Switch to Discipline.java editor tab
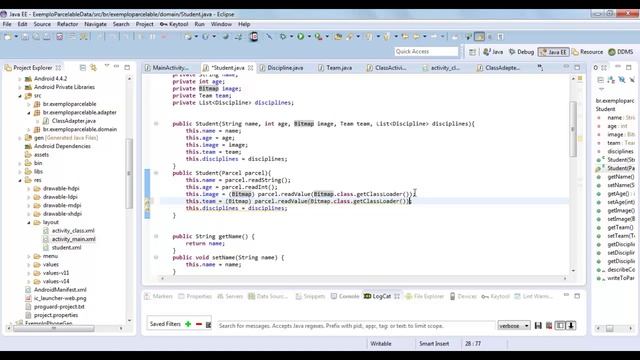The height and width of the screenshot is (360, 640). [x=282, y=68]
